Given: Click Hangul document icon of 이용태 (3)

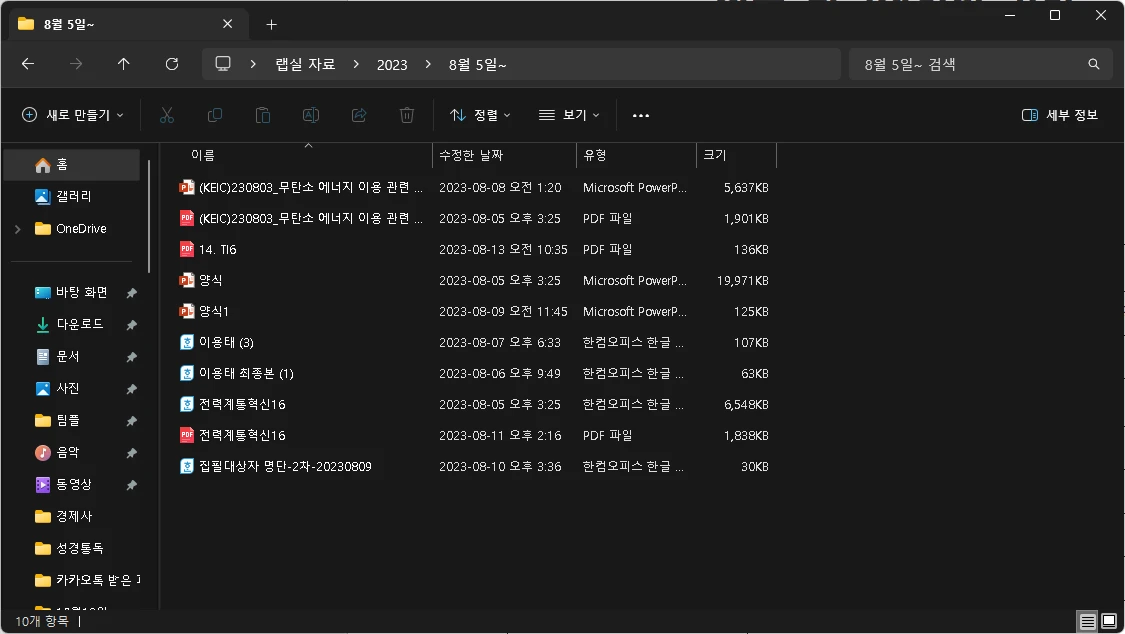Looking at the screenshot, I should 187,342.
